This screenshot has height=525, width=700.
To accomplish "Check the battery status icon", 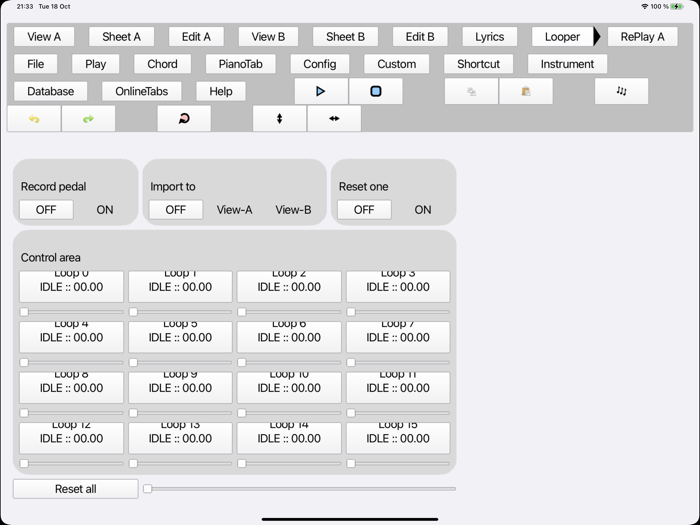I will tap(677, 7).
